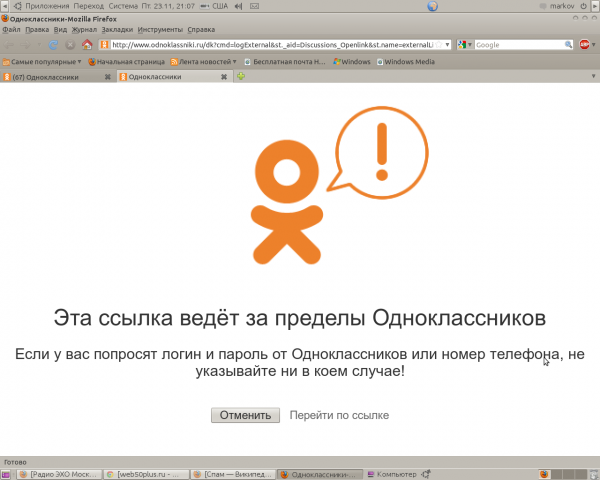Switch to Спам — Википед... taskbar window
The image size is (600, 480).
click(233, 475)
